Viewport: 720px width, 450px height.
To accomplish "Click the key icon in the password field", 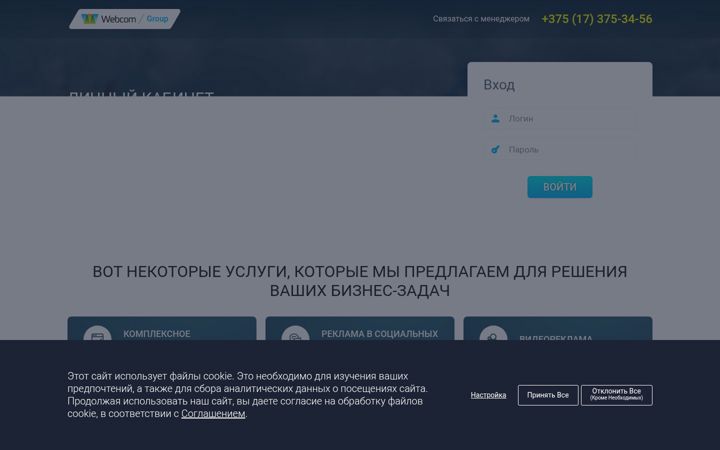I will click(x=495, y=149).
